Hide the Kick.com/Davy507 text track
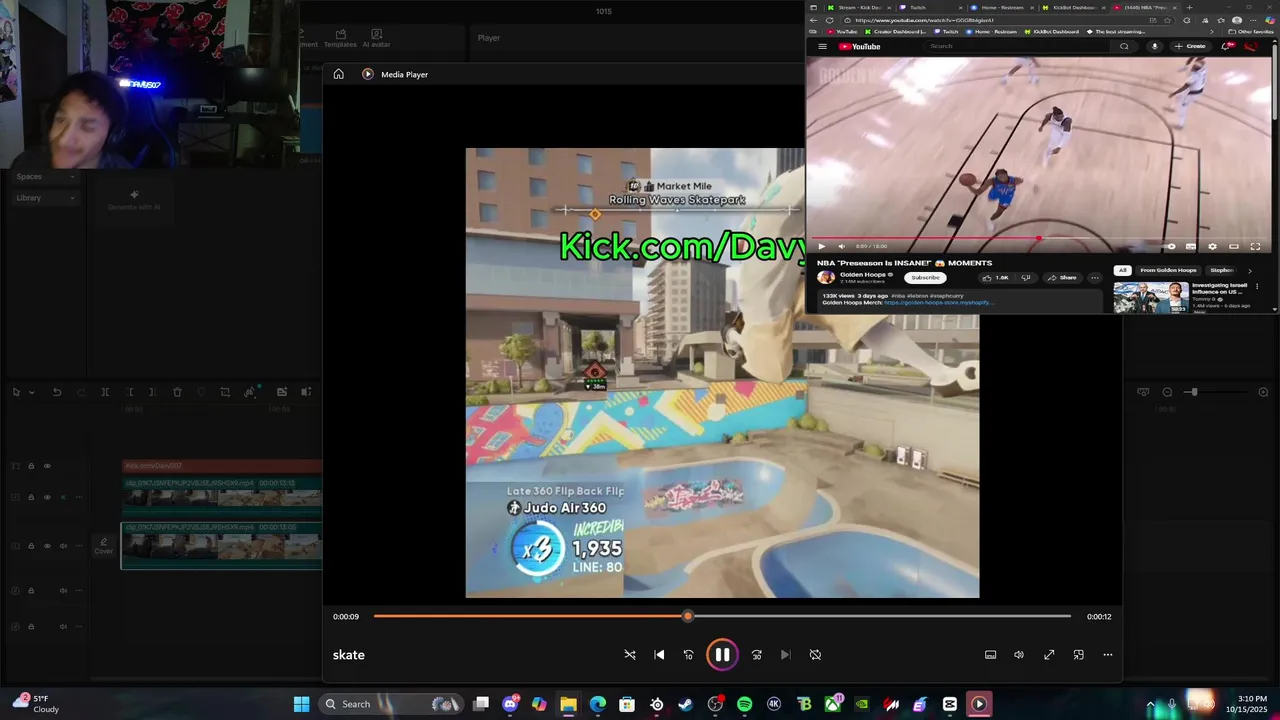This screenshot has width=1280, height=720. coord(47,466)
